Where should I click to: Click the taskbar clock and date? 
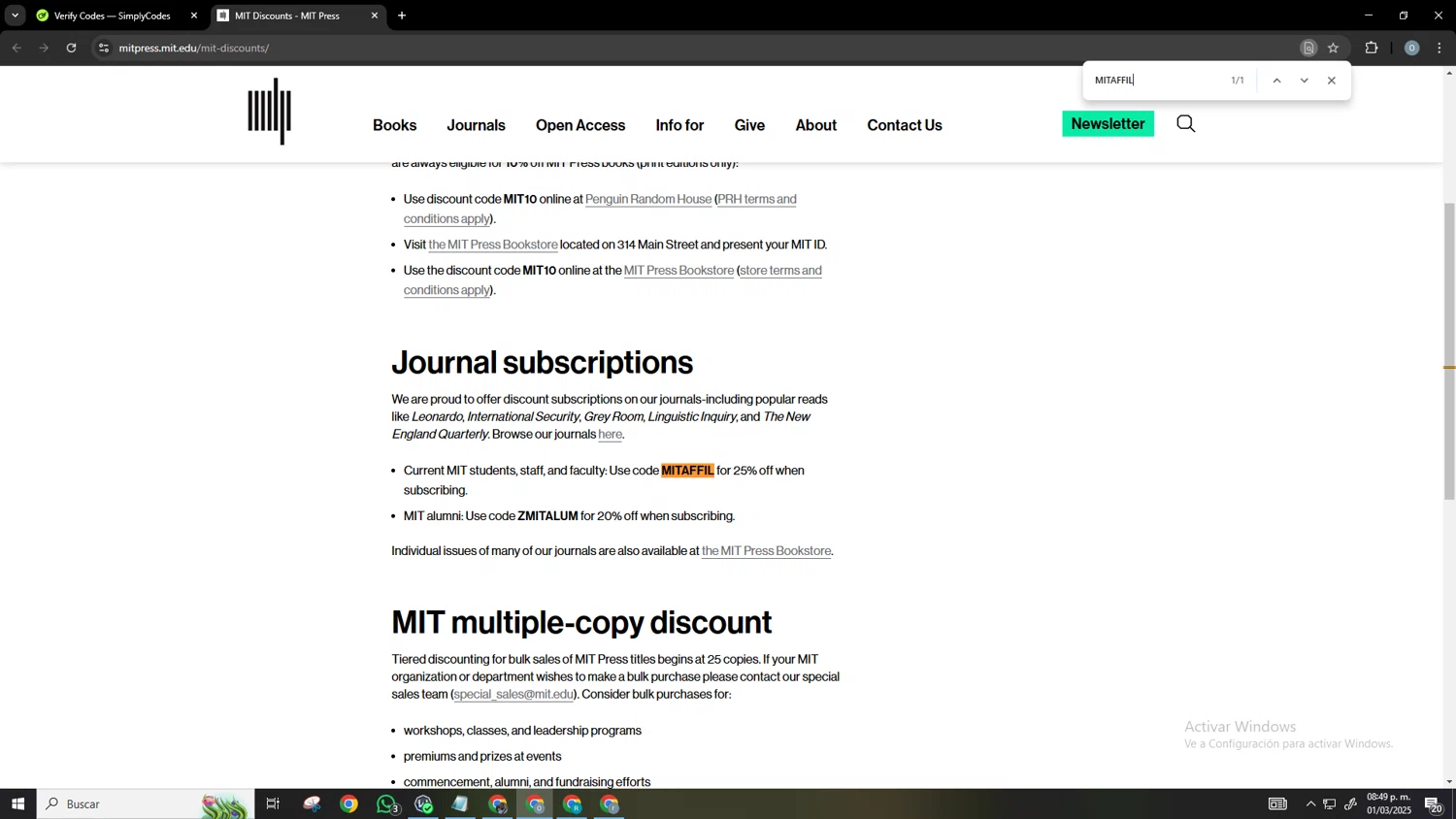1389,803
